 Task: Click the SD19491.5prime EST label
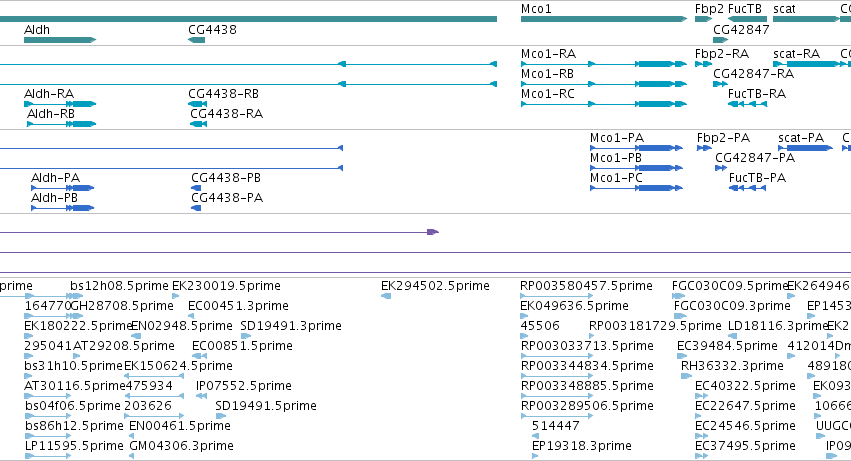(x=266, y=407)
